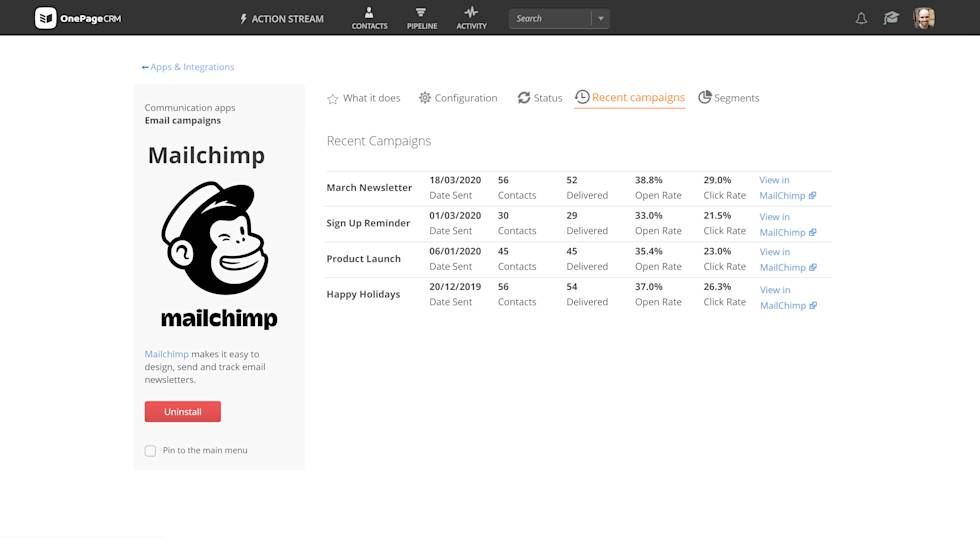Click the OnePageCRM logo

coord(78,18)
